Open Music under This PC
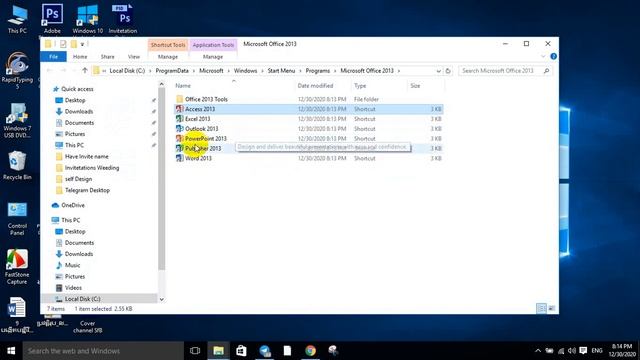The width and height of the screenshot is (640, 360). coord(72,265)
